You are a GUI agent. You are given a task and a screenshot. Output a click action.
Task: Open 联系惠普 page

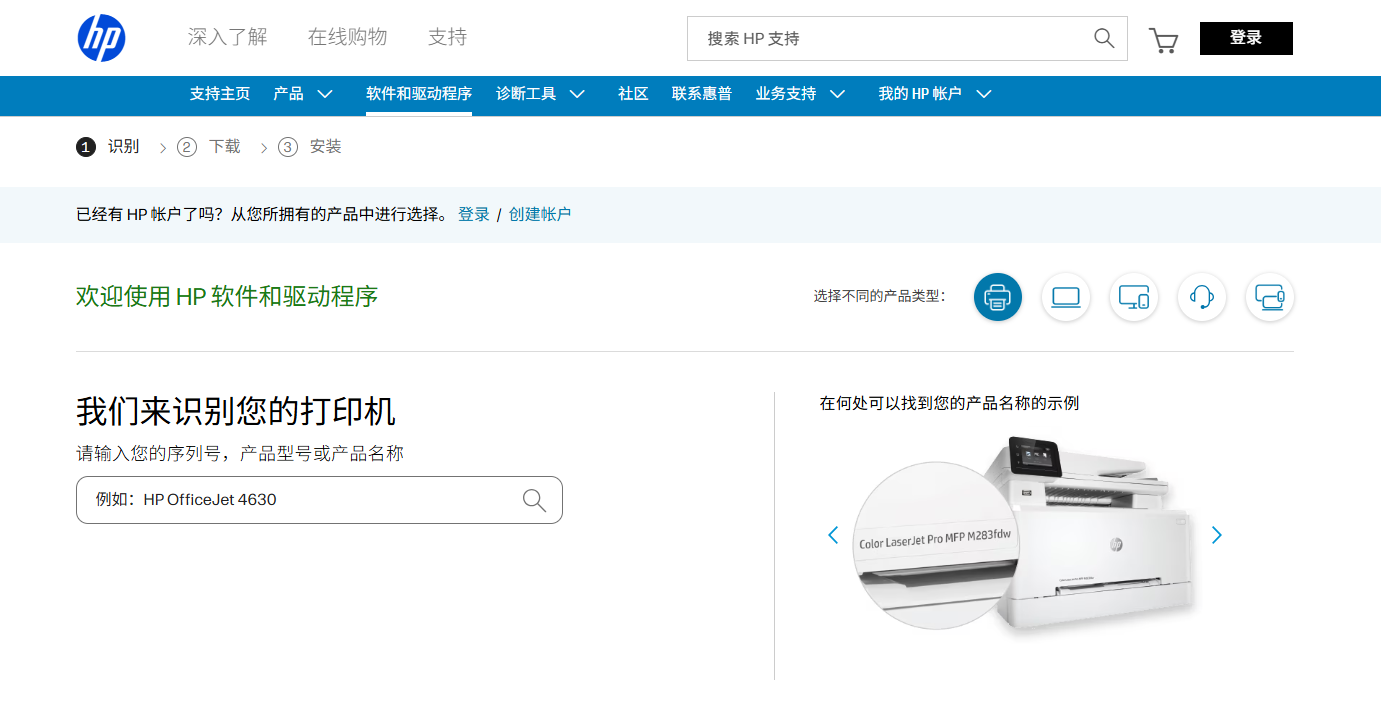click(x=702, y=94)
